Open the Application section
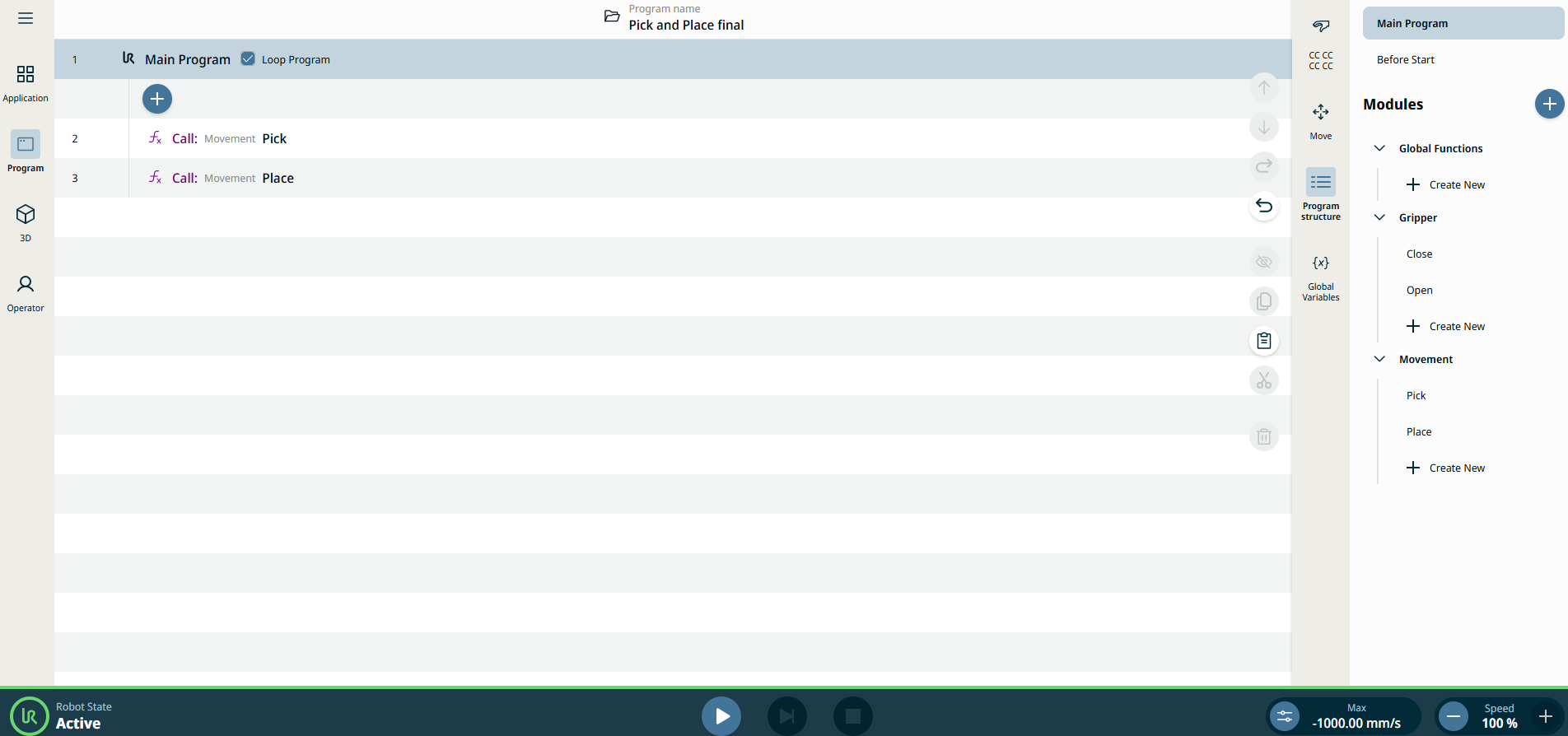This screenshot has width=1568, height=736. (26, 83)
